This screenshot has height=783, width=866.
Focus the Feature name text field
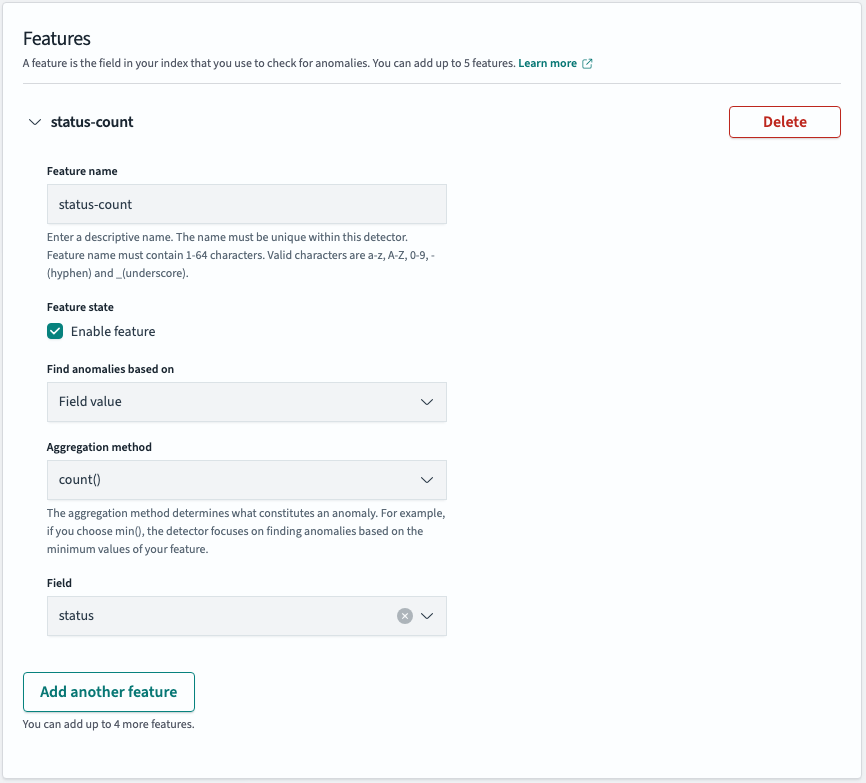click(x=247, y=204)
